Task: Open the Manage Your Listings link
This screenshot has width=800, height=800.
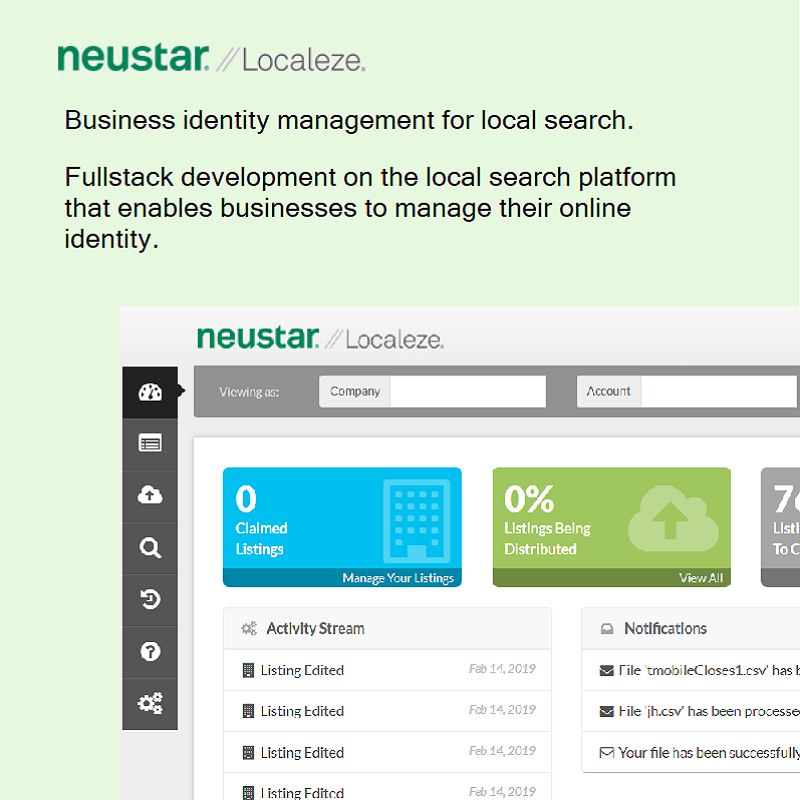Action: point(398,578)
